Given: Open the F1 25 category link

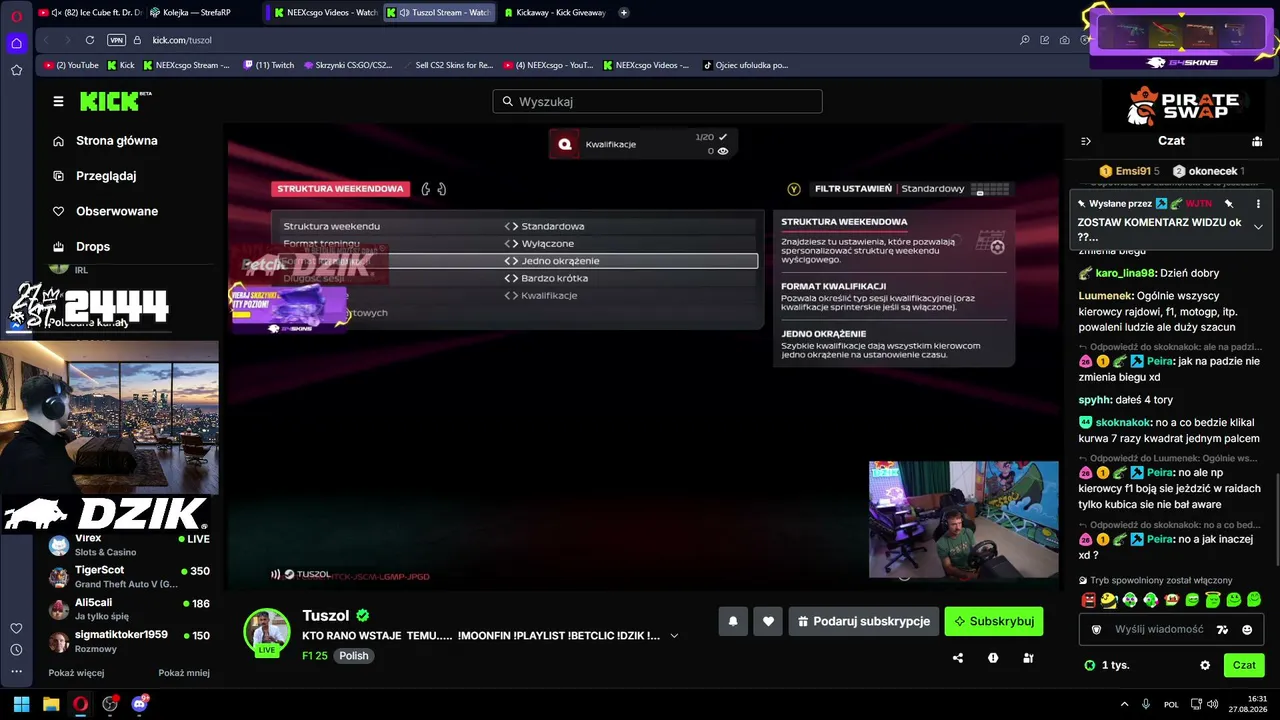Looking at the screenshot, I should pos(315,656).
